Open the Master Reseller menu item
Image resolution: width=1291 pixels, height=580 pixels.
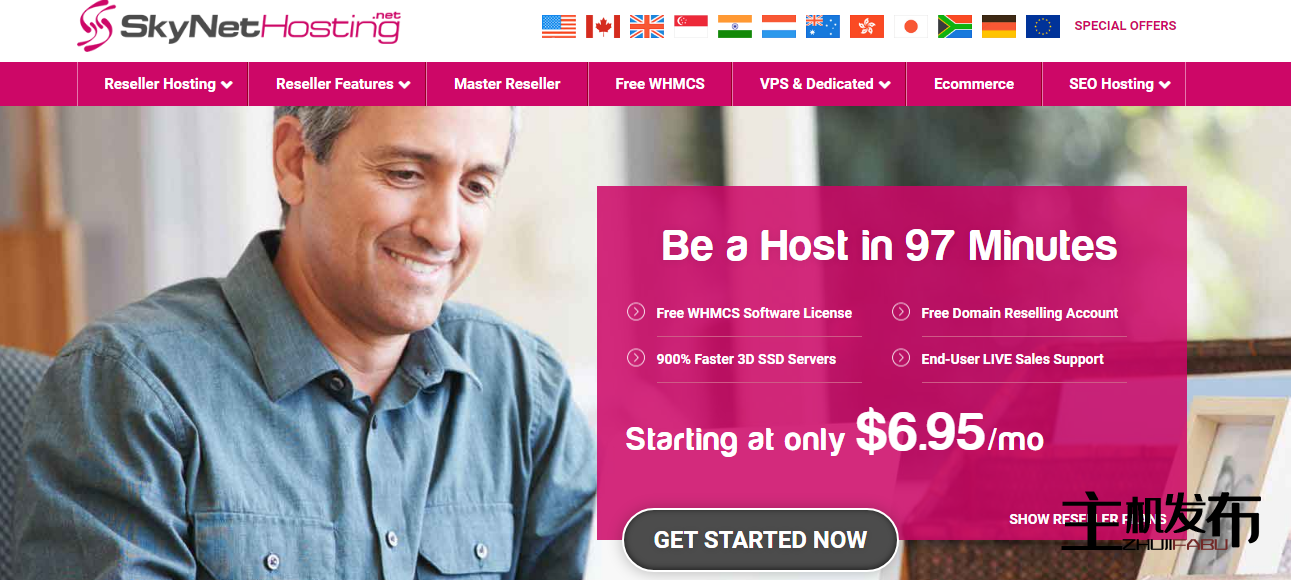tap(507, 84)
